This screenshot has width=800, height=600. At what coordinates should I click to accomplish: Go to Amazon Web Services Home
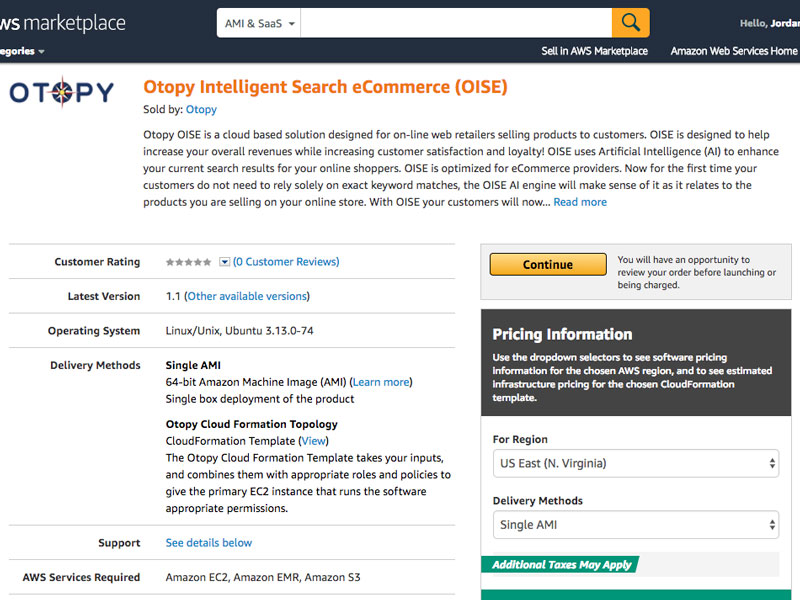[734, 51]
